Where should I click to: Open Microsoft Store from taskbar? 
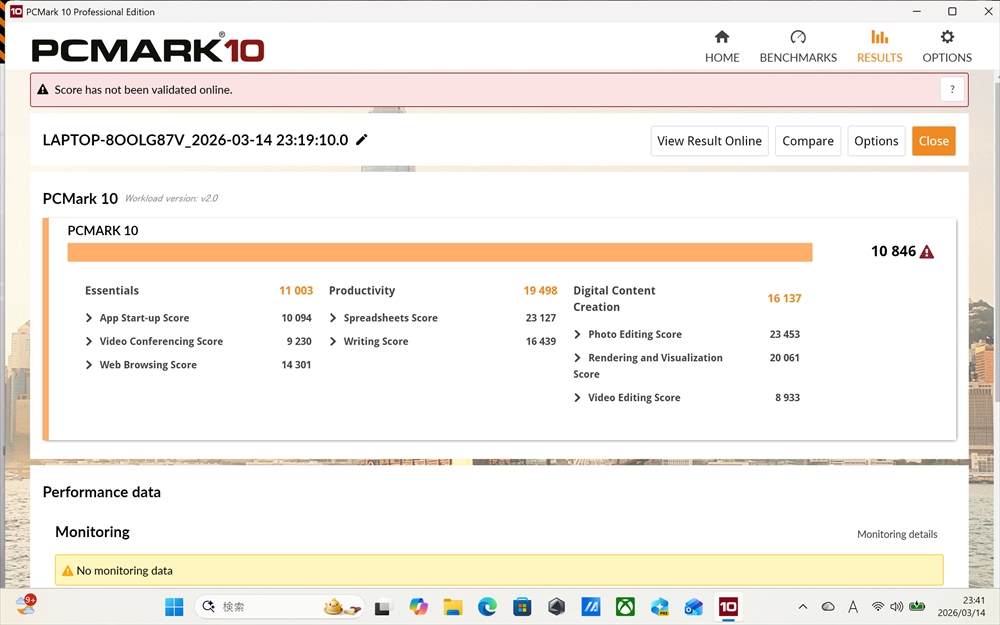[522, 607]
